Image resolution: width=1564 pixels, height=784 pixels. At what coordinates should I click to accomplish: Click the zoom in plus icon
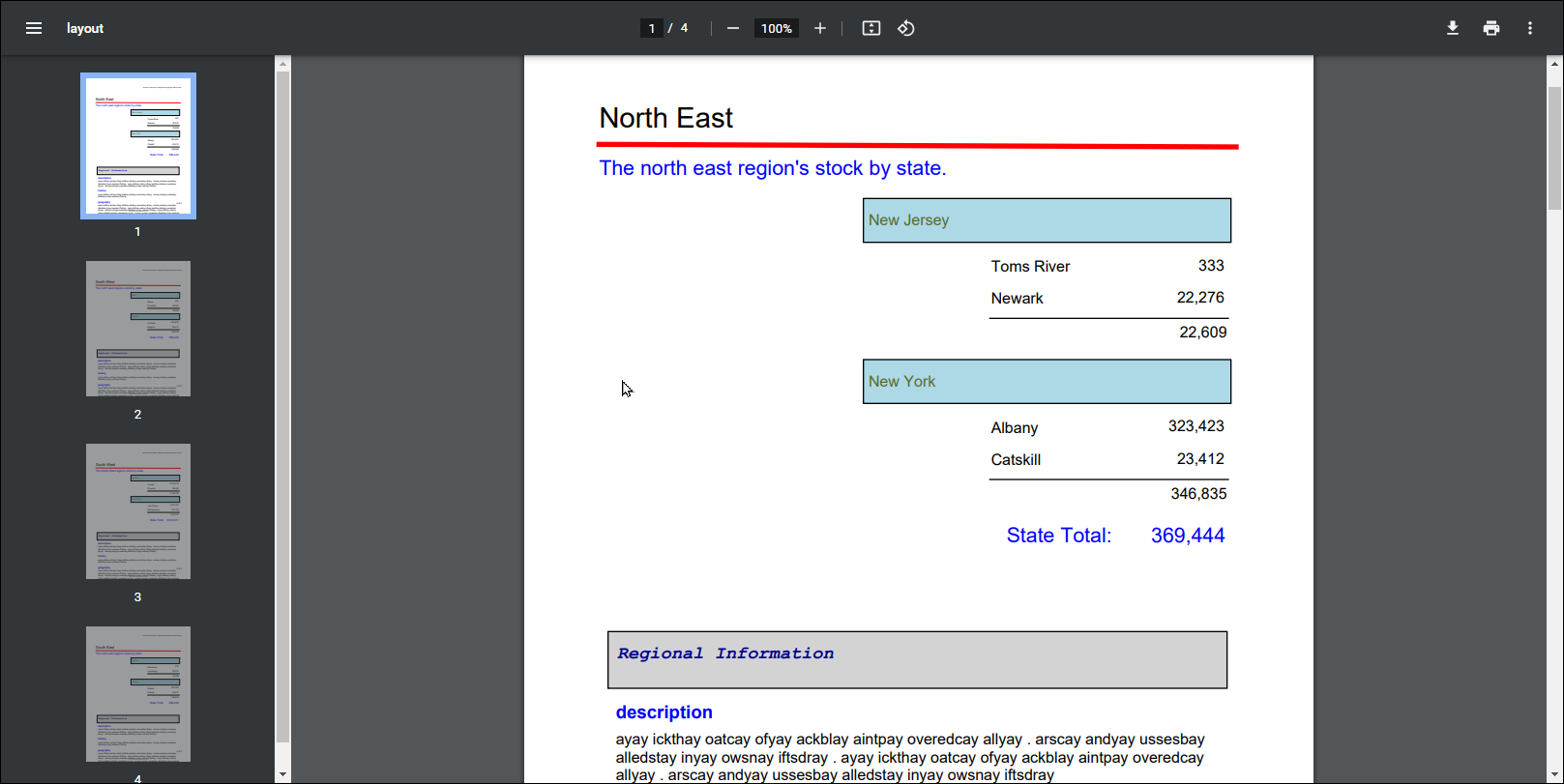click(x=820, y=28)
